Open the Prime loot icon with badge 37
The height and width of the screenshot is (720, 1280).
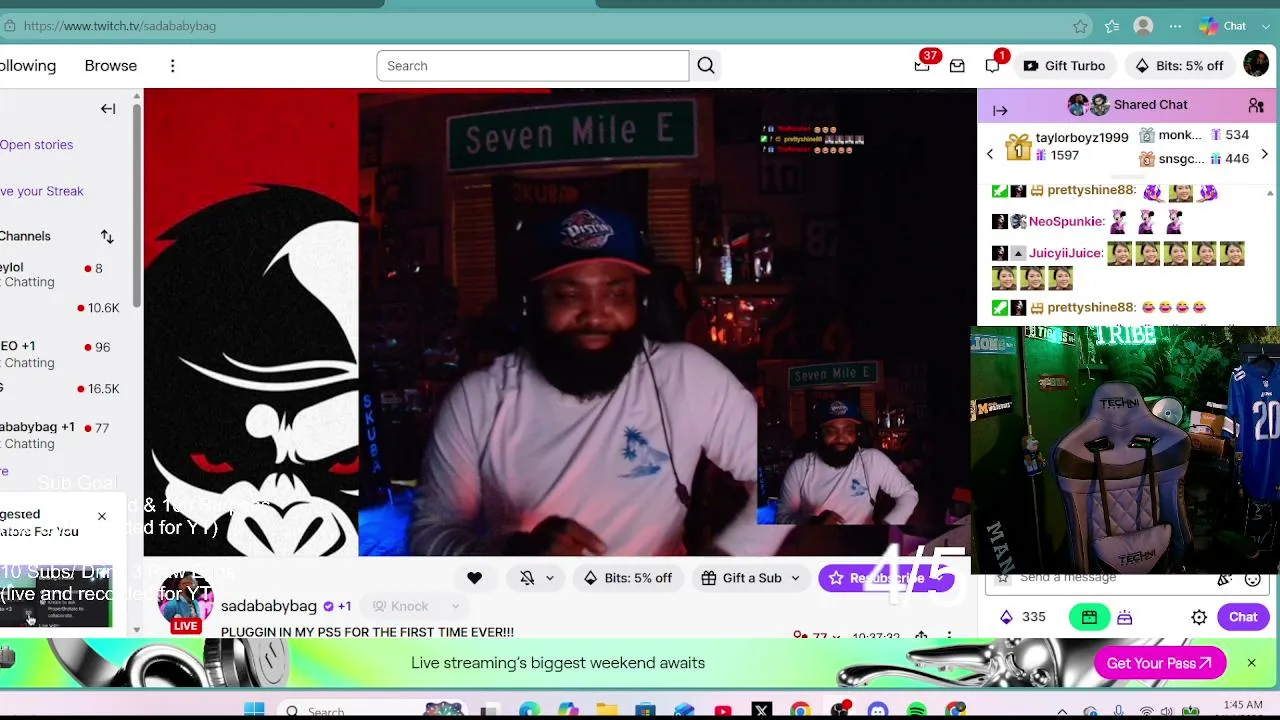point(922,66)
